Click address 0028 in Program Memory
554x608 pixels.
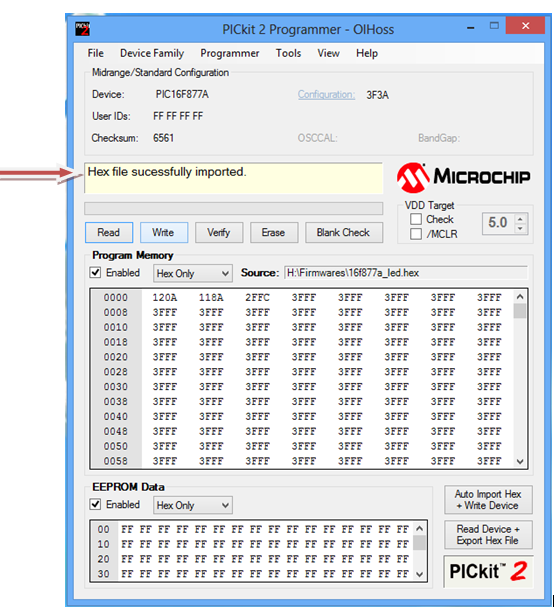[116, 372]
